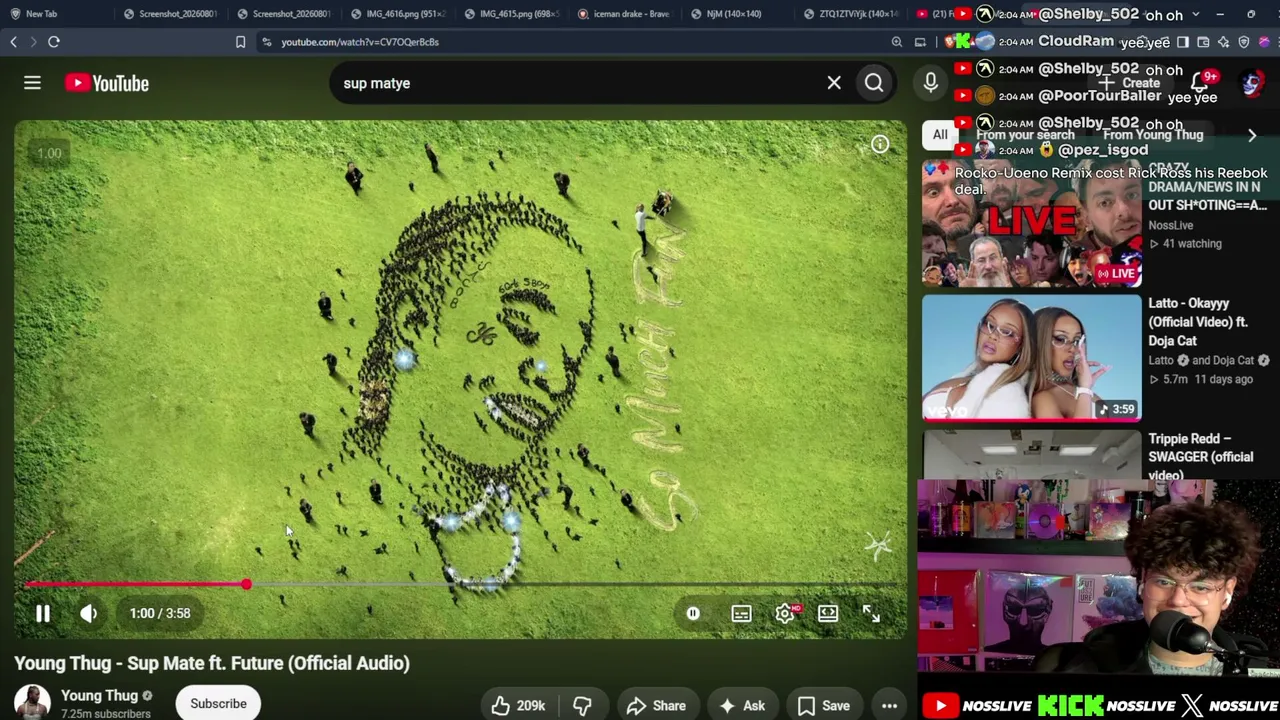Click the 1:00 / 3:58 time display
1280x720 pixels.
(x=160, y=613)
